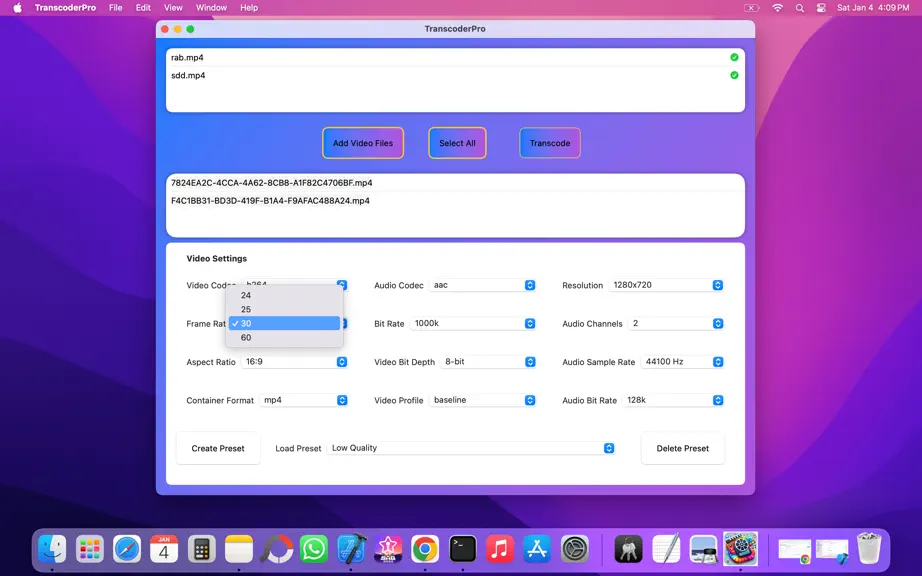Click the Delete Preset button

click(x=683, y=448)
